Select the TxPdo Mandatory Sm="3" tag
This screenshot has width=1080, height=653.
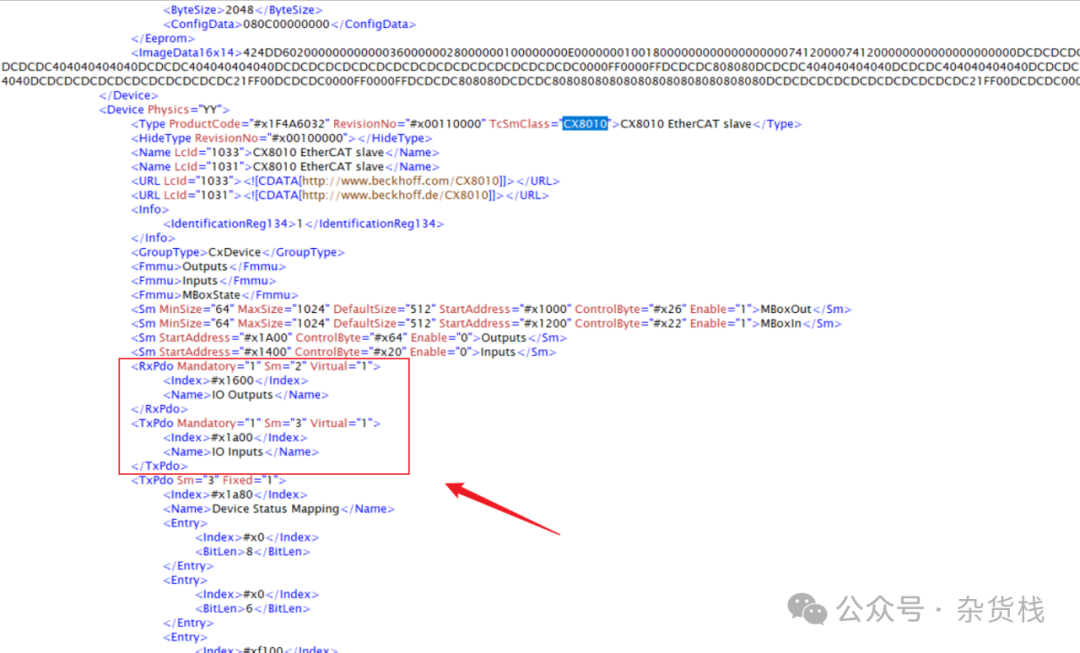coord(256,424)
